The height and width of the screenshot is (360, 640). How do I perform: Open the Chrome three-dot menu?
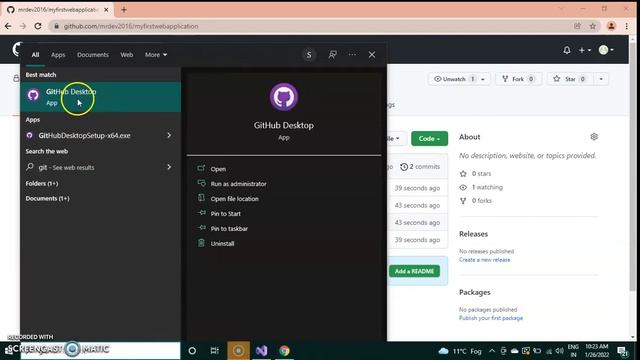click(627, 26)
